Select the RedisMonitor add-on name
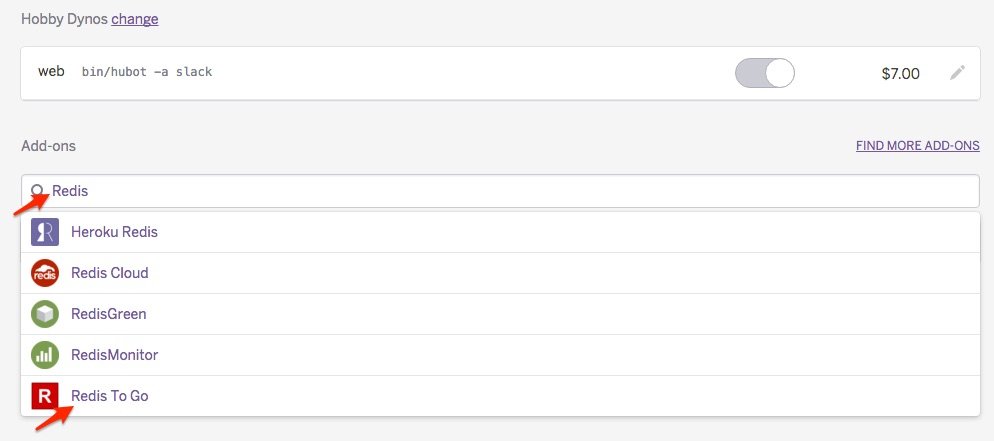Viewport: 994px width, 441px height. (114, 355)
